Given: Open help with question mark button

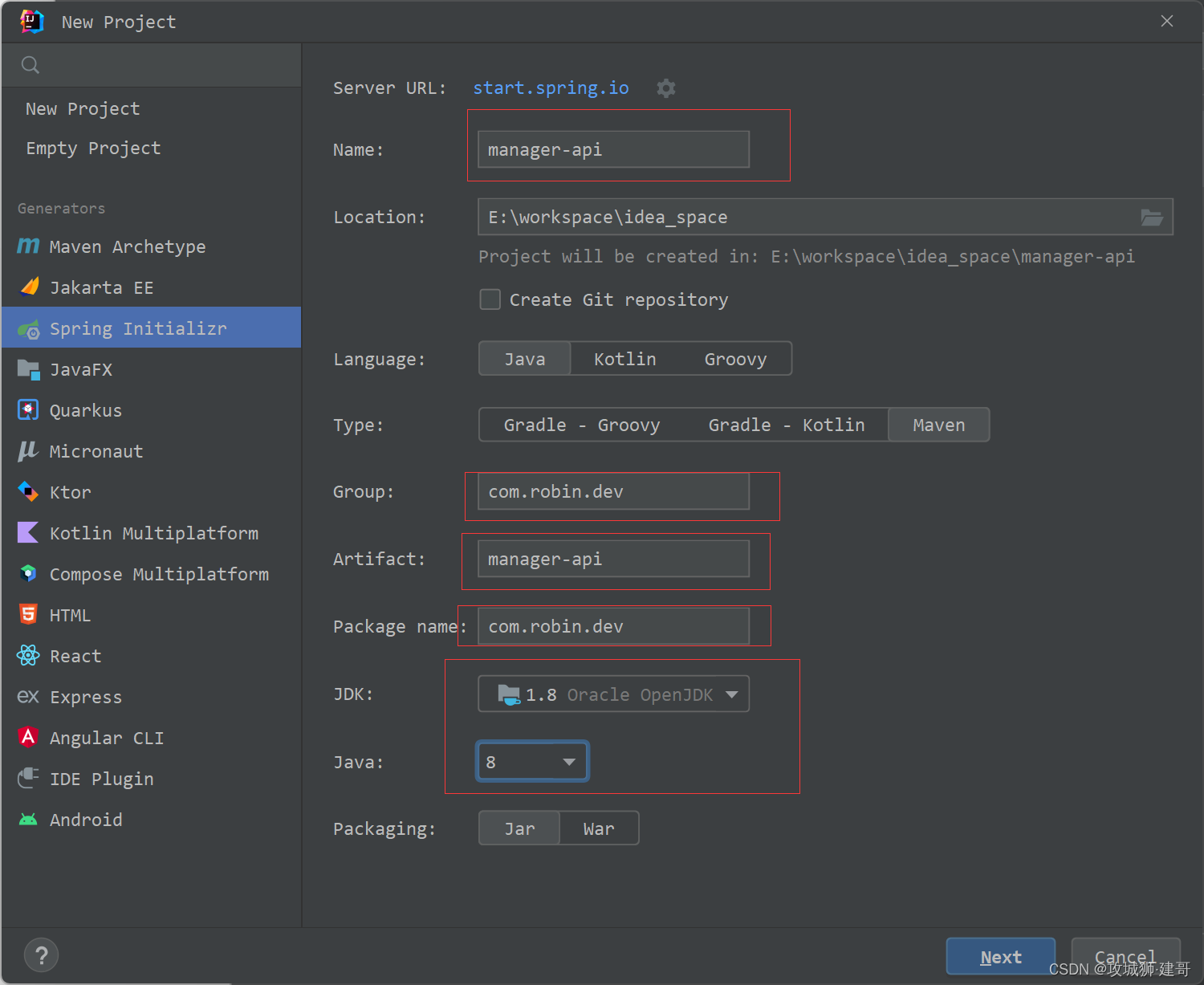Looking at the screenshot, I should point(42,955).
